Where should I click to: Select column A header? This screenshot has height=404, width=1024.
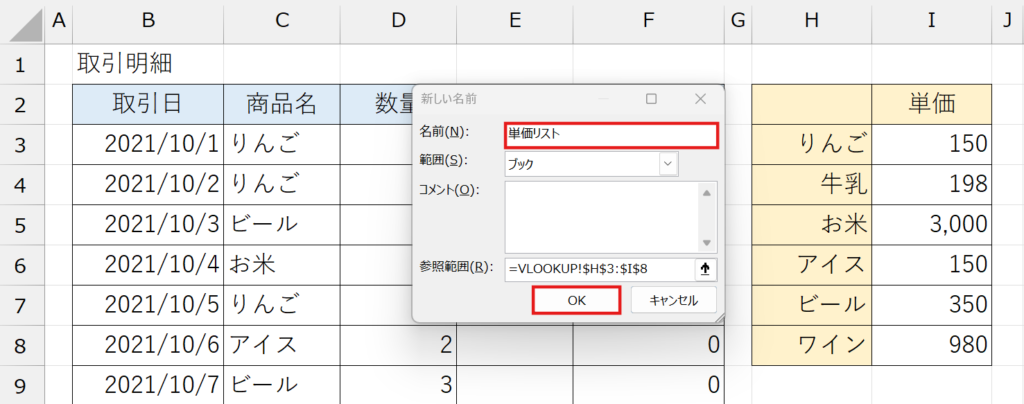pyautogui.click(x=59, y=22)
